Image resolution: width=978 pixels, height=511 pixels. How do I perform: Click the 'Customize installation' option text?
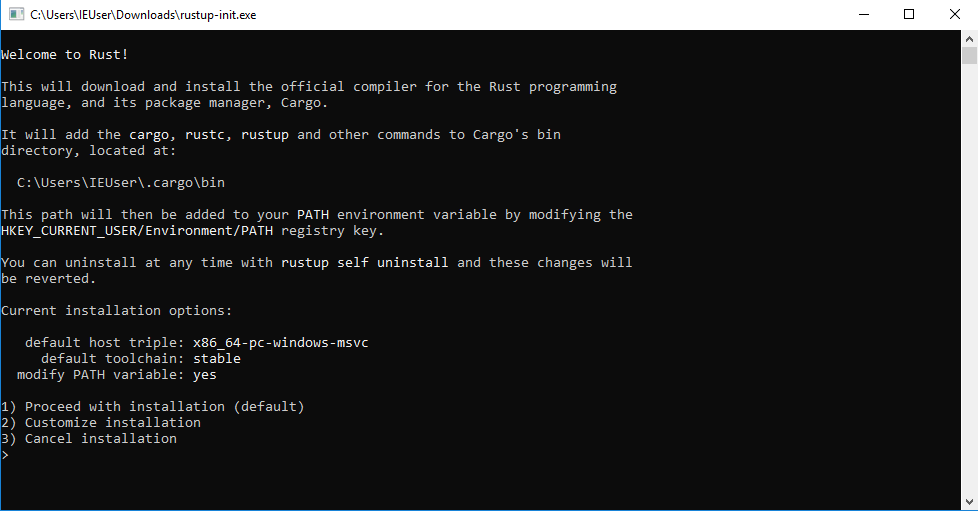(x=113, y=422)
